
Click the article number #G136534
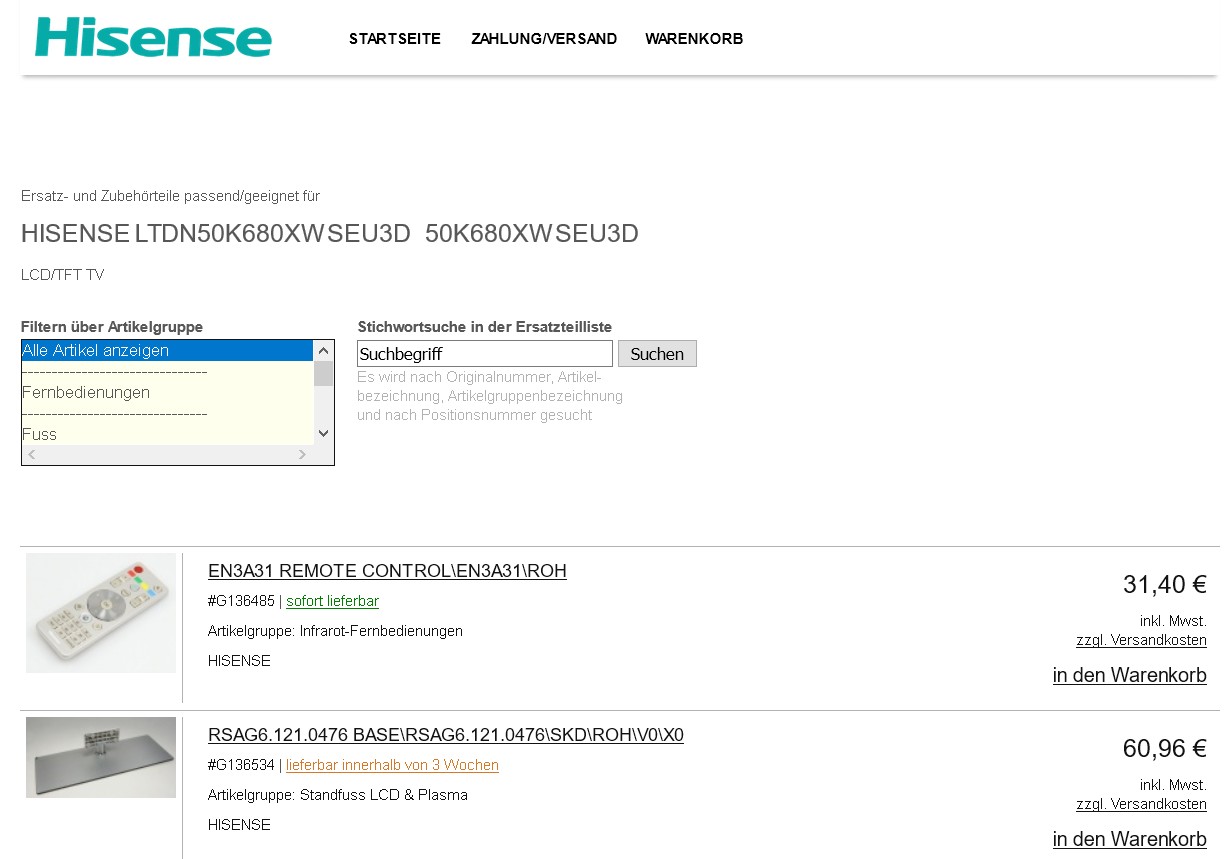pos(241,765)
